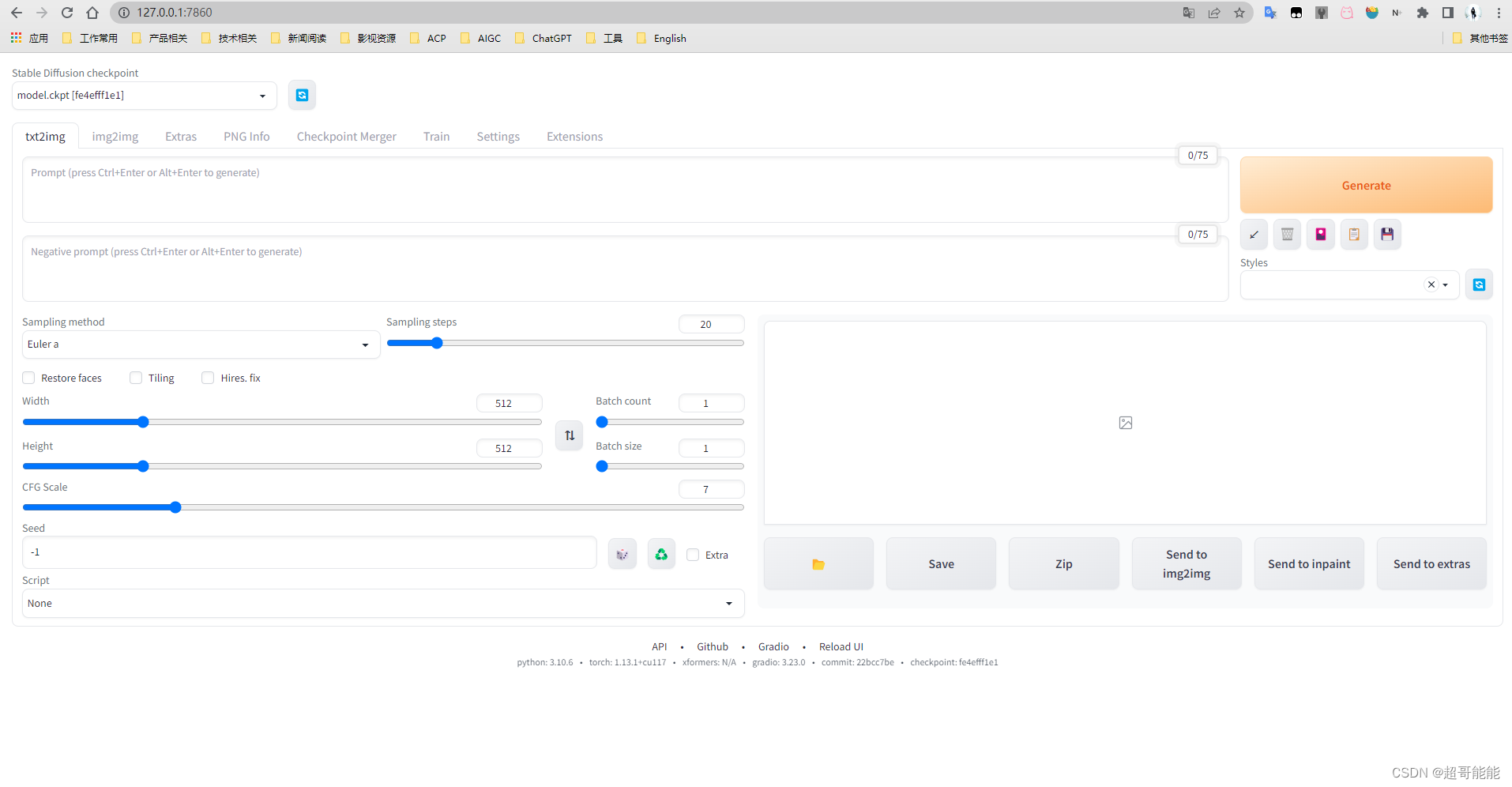Send image to inpaint
The image size is (1512, 787).
point(1309,564)
